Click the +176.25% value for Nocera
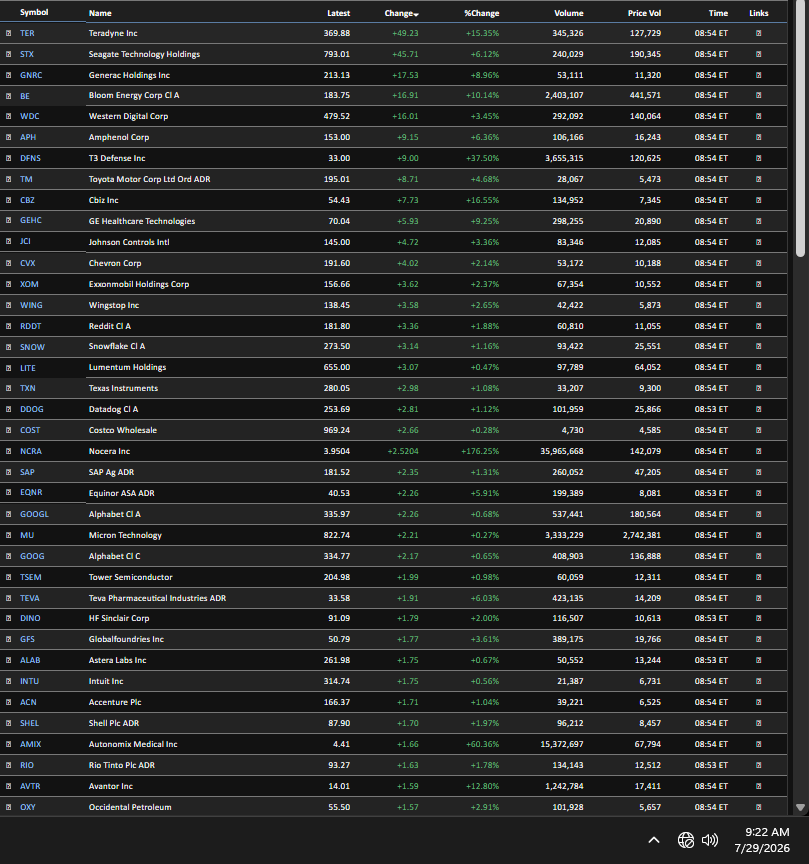The width and height of the screenshot is (809, 864). click(480, 451)
